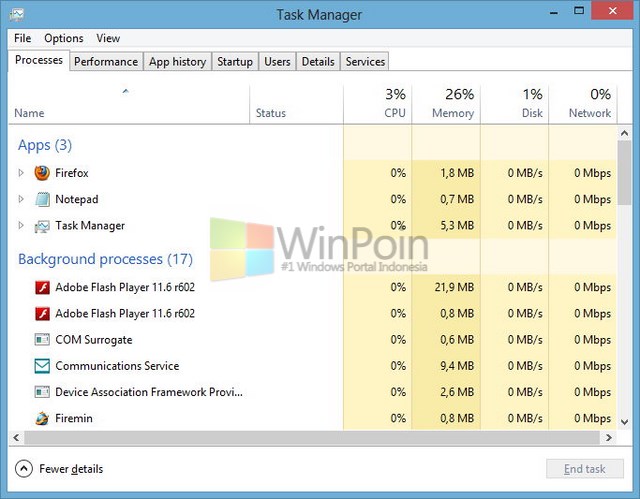This screenshot has width=640, height=499.
Task: Click the Device Association Framework icon
Action: (42, 392)
